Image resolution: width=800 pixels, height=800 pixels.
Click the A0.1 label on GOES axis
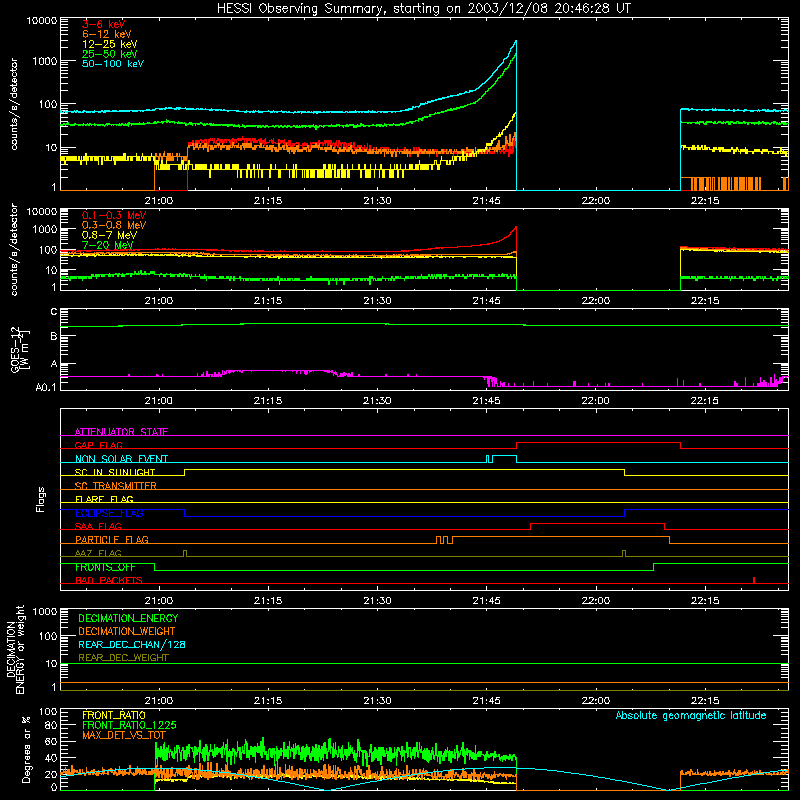click(x=46, y=387)
